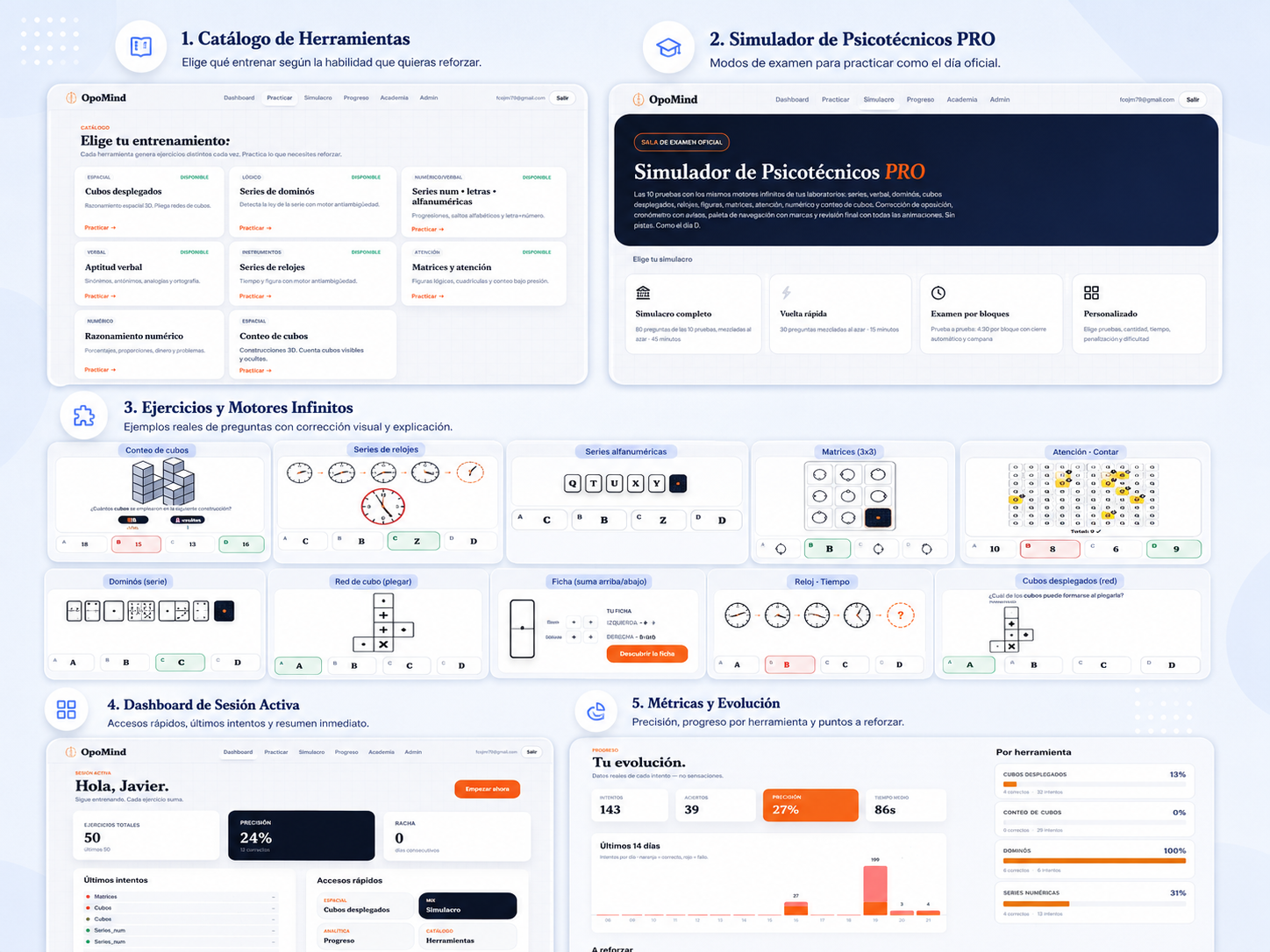This screenshot has height=952, width=1270.
Task: Click Salir in the Elige tu entrenamiento window
Action: (x=562, y=98)
